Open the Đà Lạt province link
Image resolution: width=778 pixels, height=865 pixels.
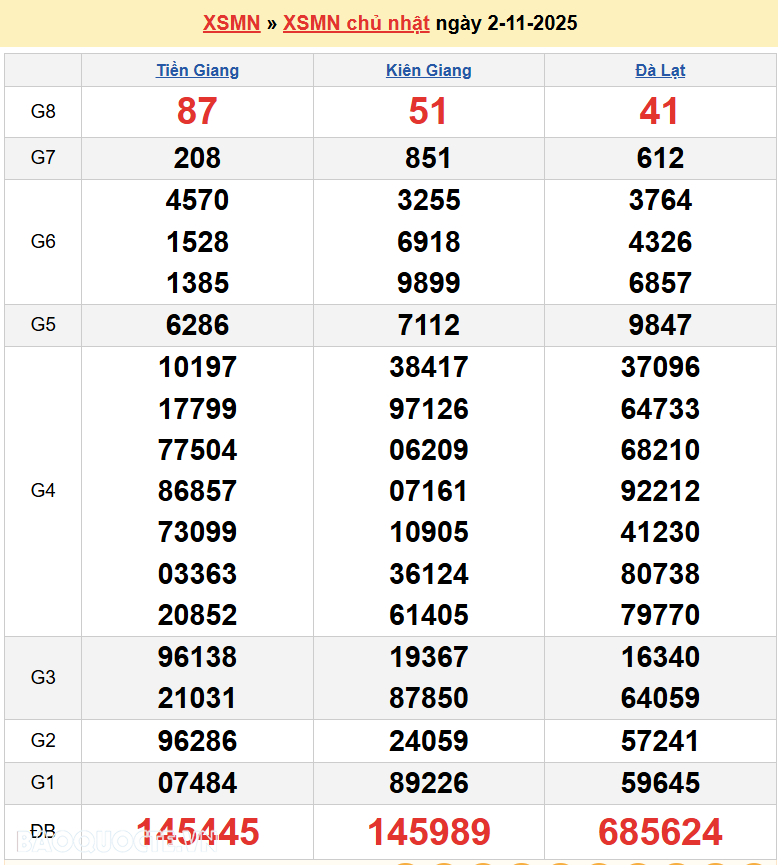pos(660,70)
